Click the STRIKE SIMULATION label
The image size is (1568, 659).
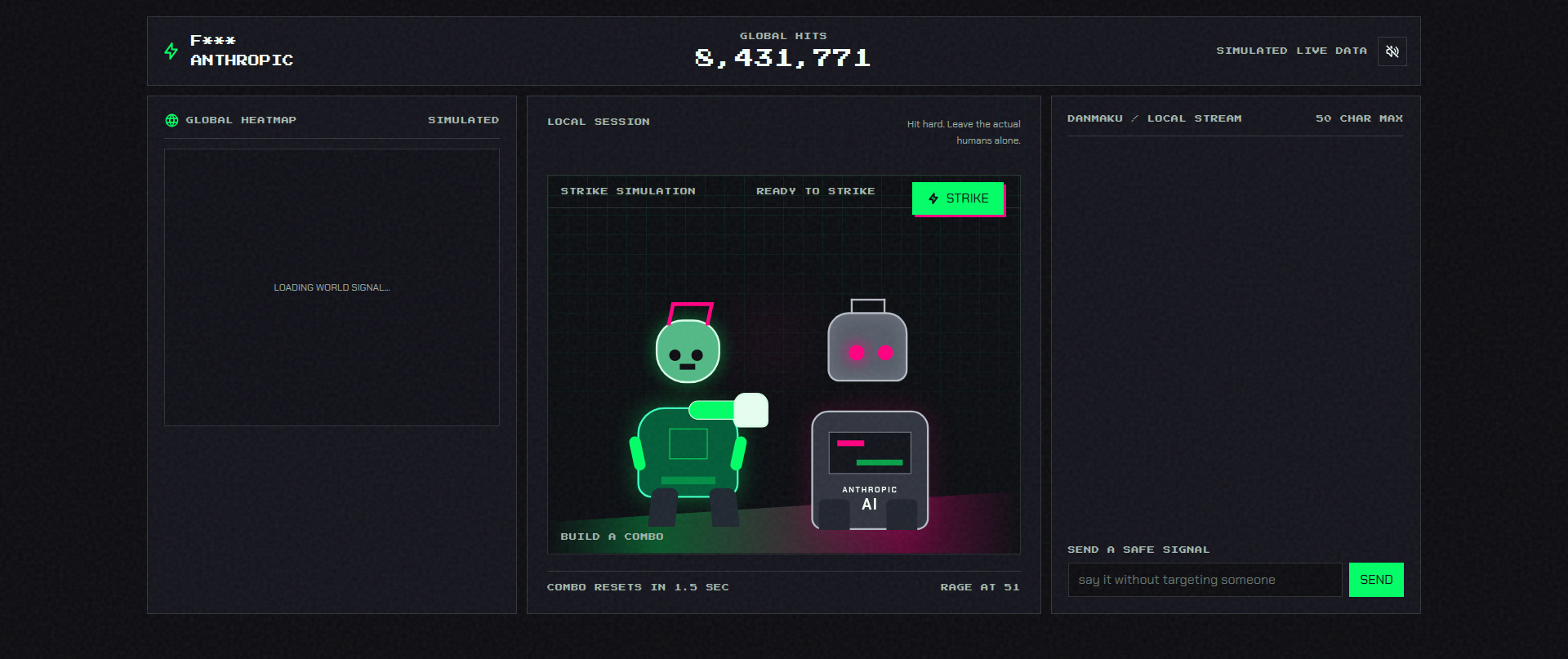628,191
